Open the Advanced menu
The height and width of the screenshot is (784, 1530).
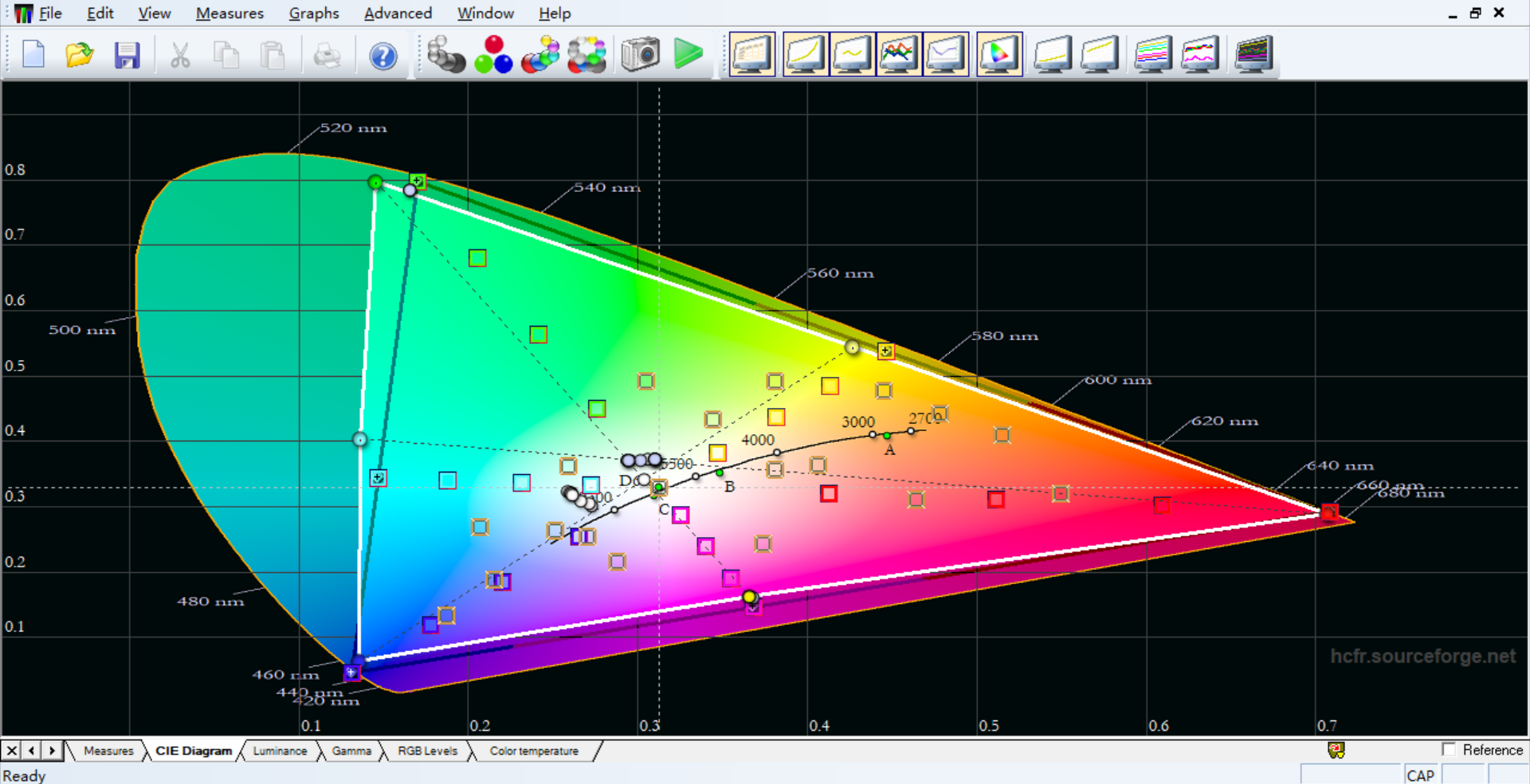tap(398, 14)
